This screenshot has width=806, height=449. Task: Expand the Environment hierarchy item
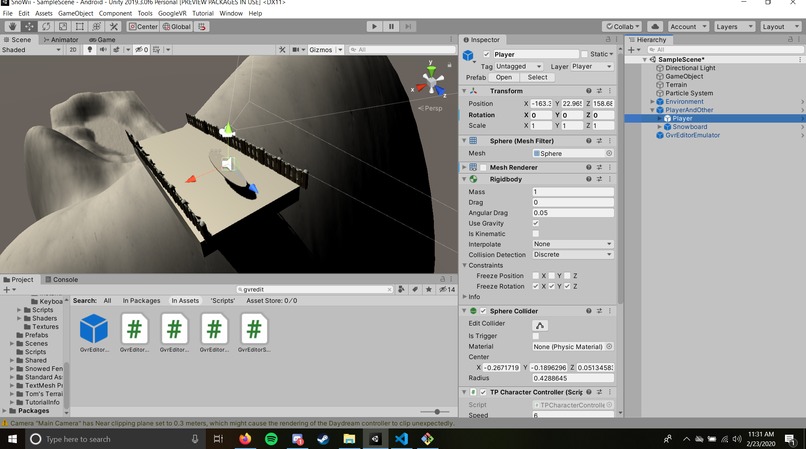click(652, 102)
